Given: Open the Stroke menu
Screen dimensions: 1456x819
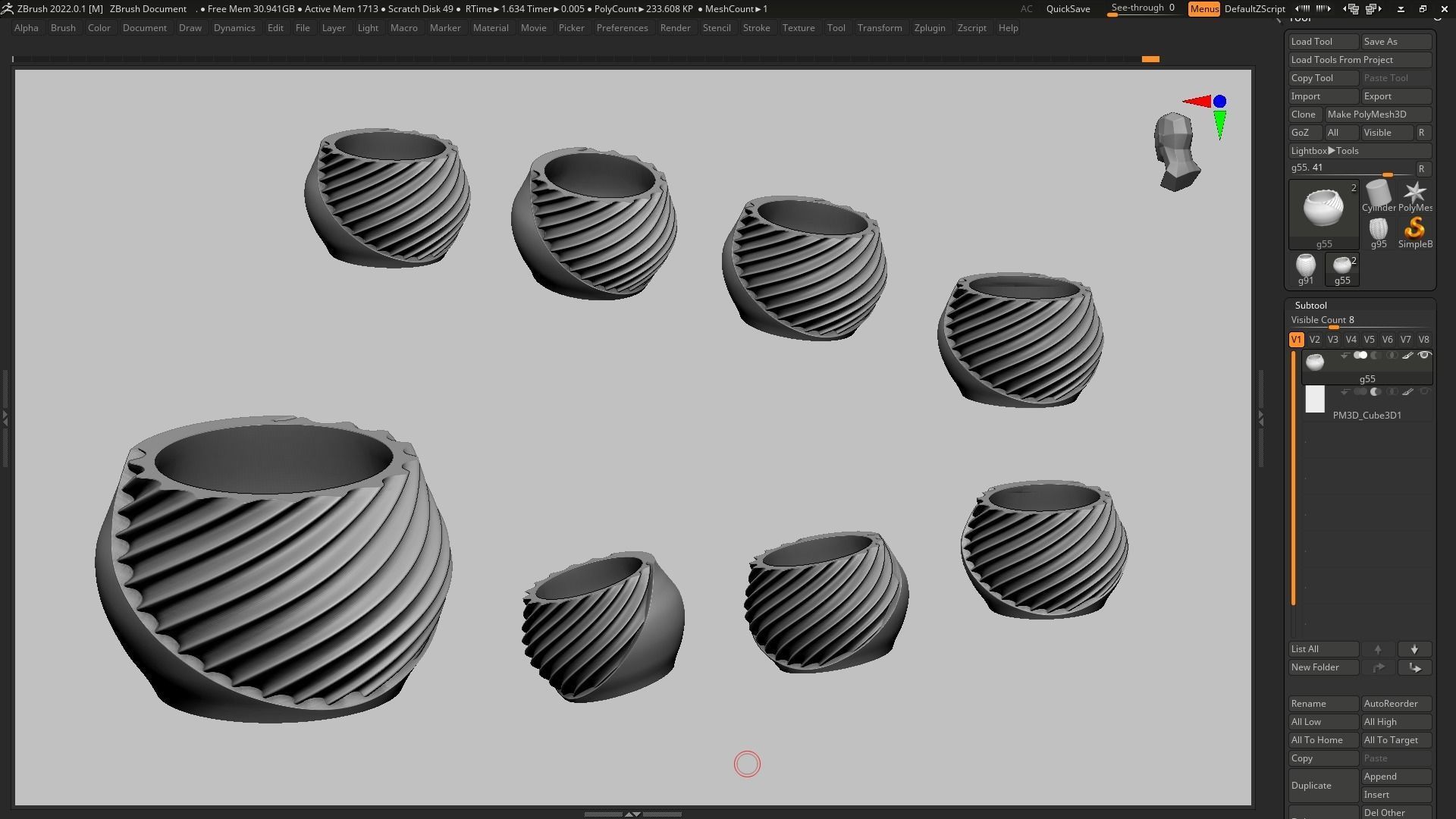Looking at the screenshot, I should (755, 28).
